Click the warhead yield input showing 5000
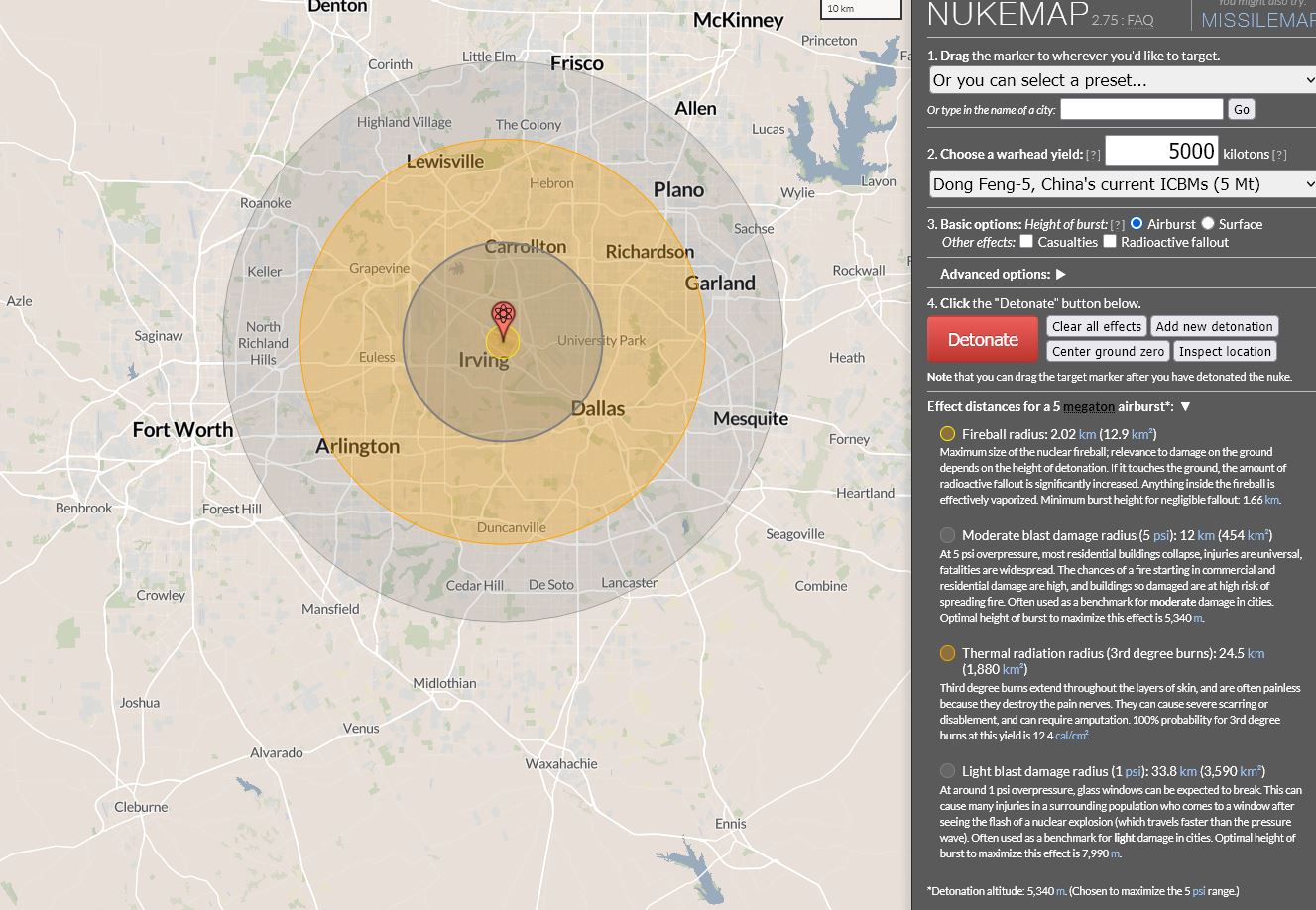The image size is (1316, 910). point(1161,151)
